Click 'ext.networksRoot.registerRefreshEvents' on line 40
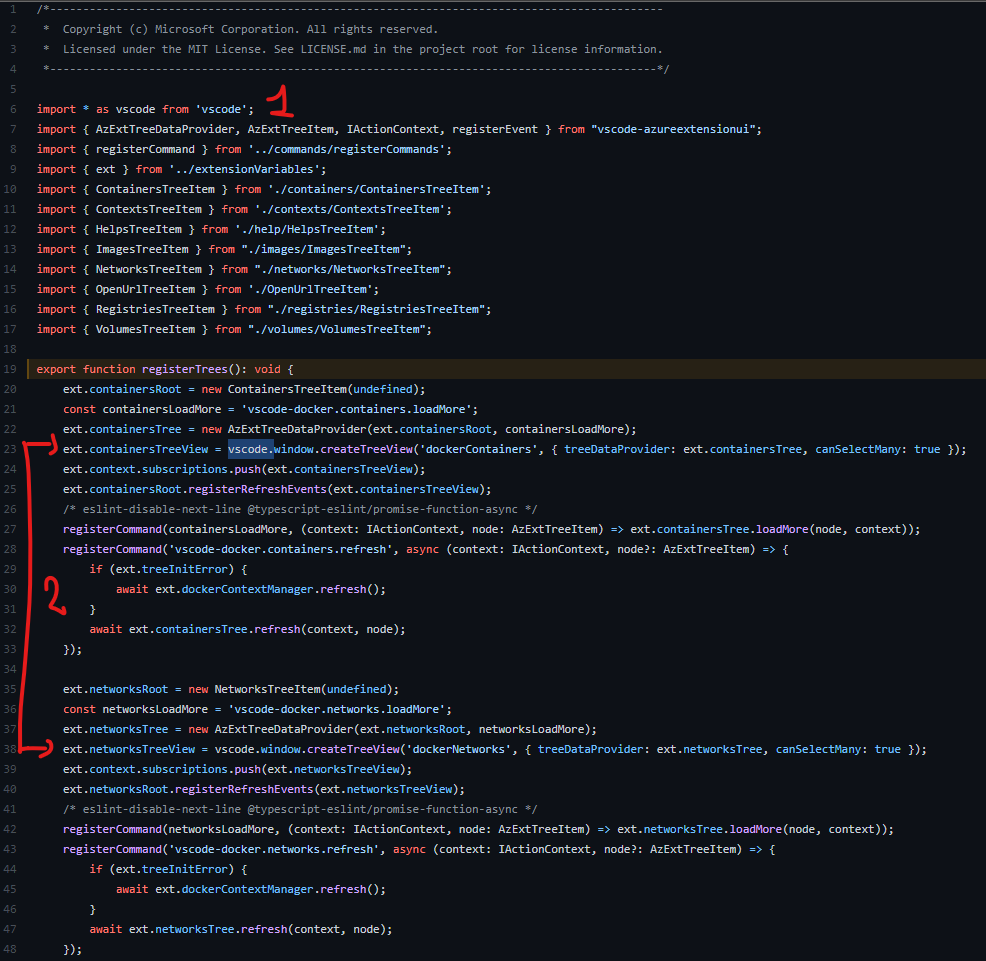This screenshot has height=961, width=986. [x=188, y=789]
